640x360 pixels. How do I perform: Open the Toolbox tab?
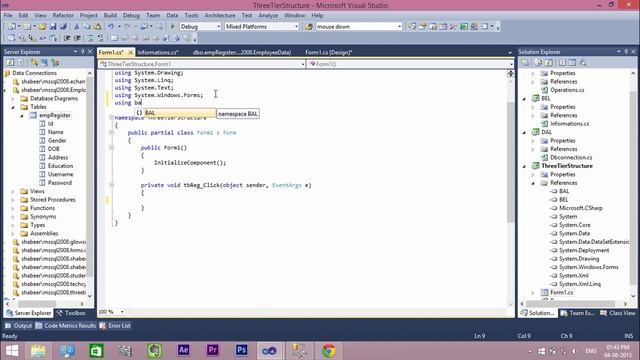(x=71, y=313)
